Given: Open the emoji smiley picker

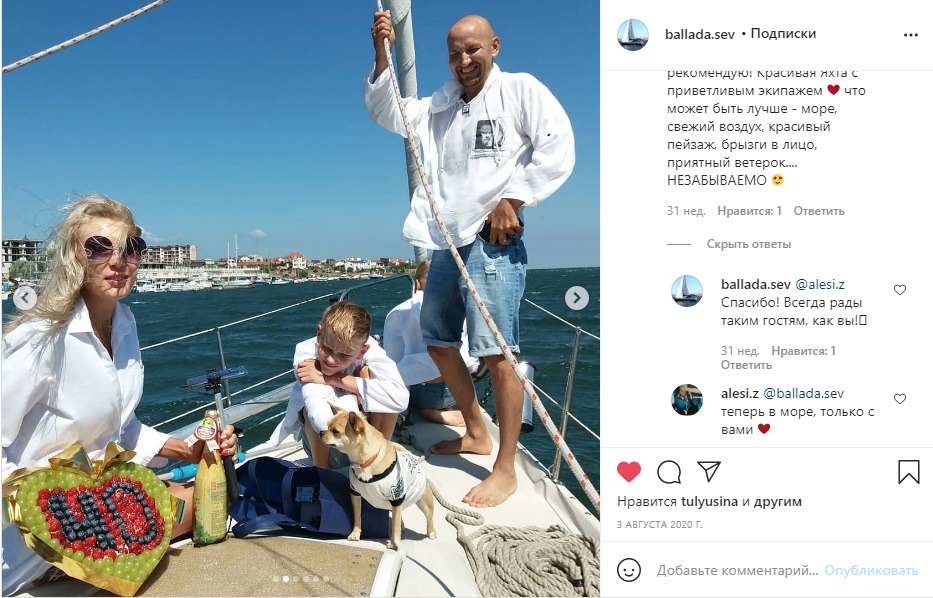Looking at the screenshot, I should coord(629,570).
